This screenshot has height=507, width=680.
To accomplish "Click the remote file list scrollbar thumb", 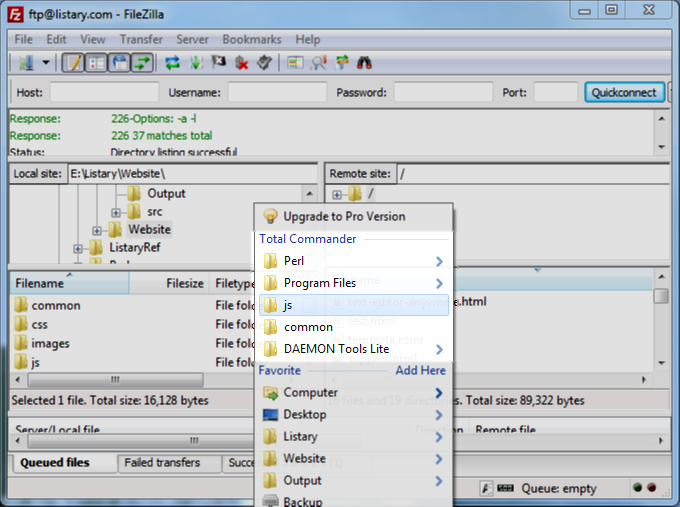I will tap(661, 296).
